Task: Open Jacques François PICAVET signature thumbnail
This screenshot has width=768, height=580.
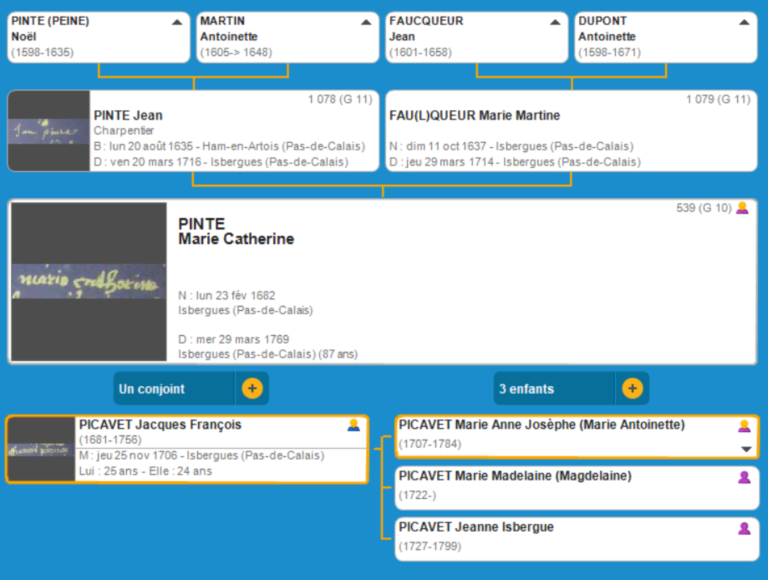Action: click(41, 450)
